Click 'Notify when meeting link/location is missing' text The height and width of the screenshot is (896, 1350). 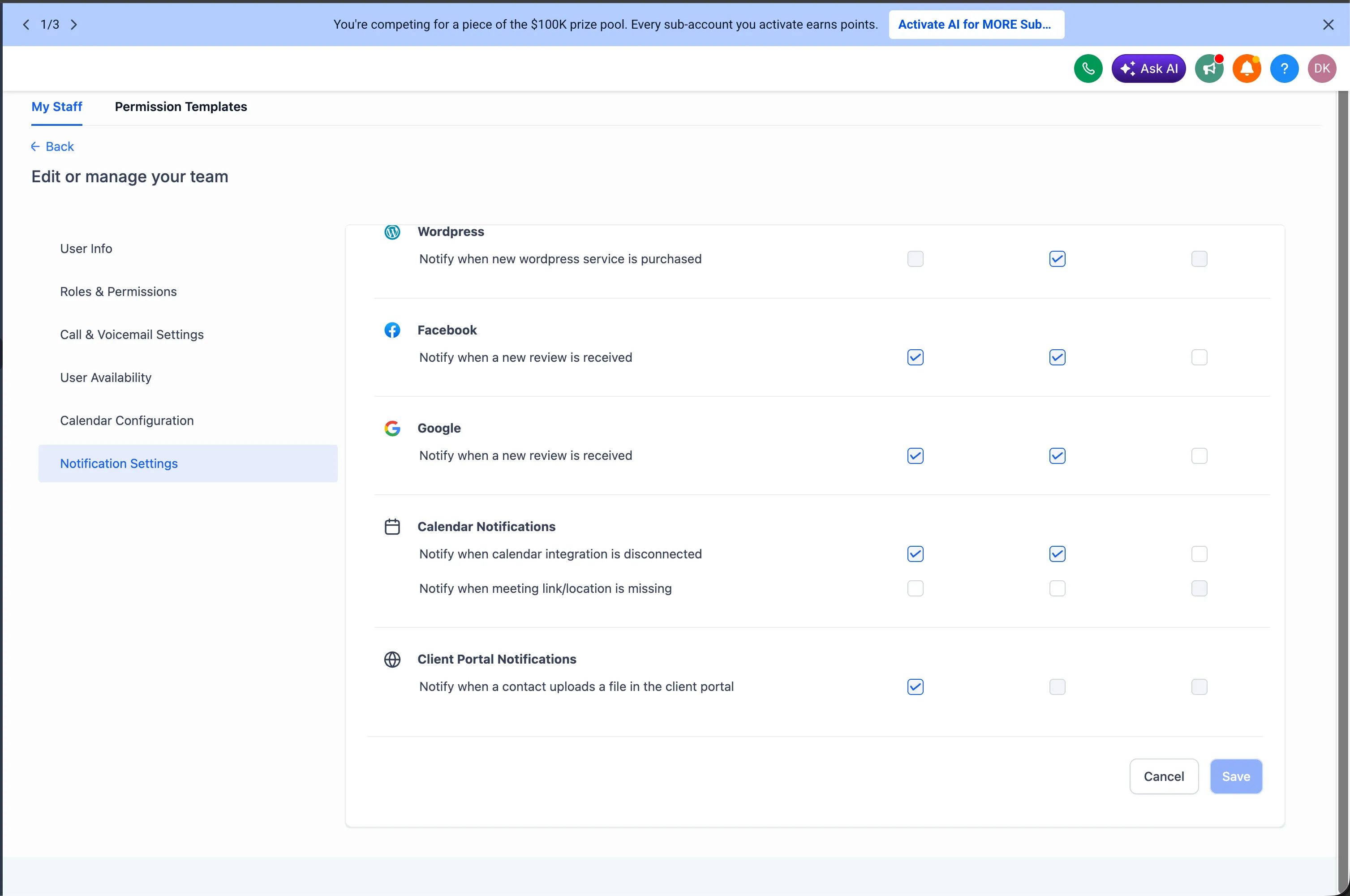pos(545,588)
